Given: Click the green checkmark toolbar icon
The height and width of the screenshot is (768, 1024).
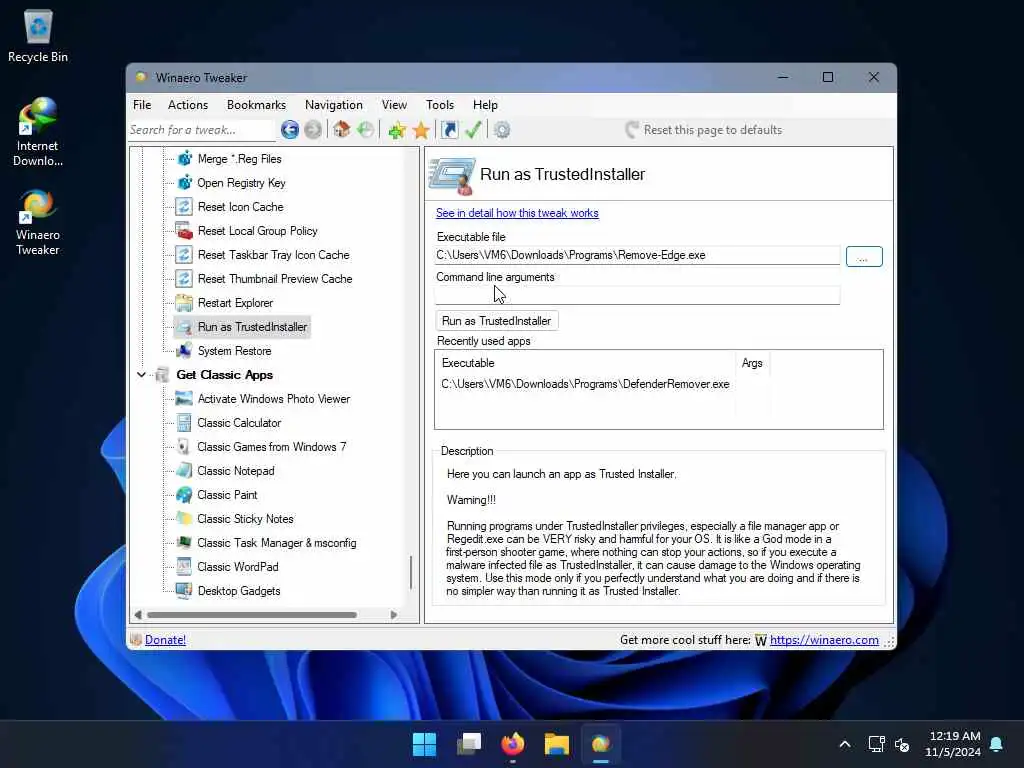Looking at the screenshot, I should [x=473, y=129].
